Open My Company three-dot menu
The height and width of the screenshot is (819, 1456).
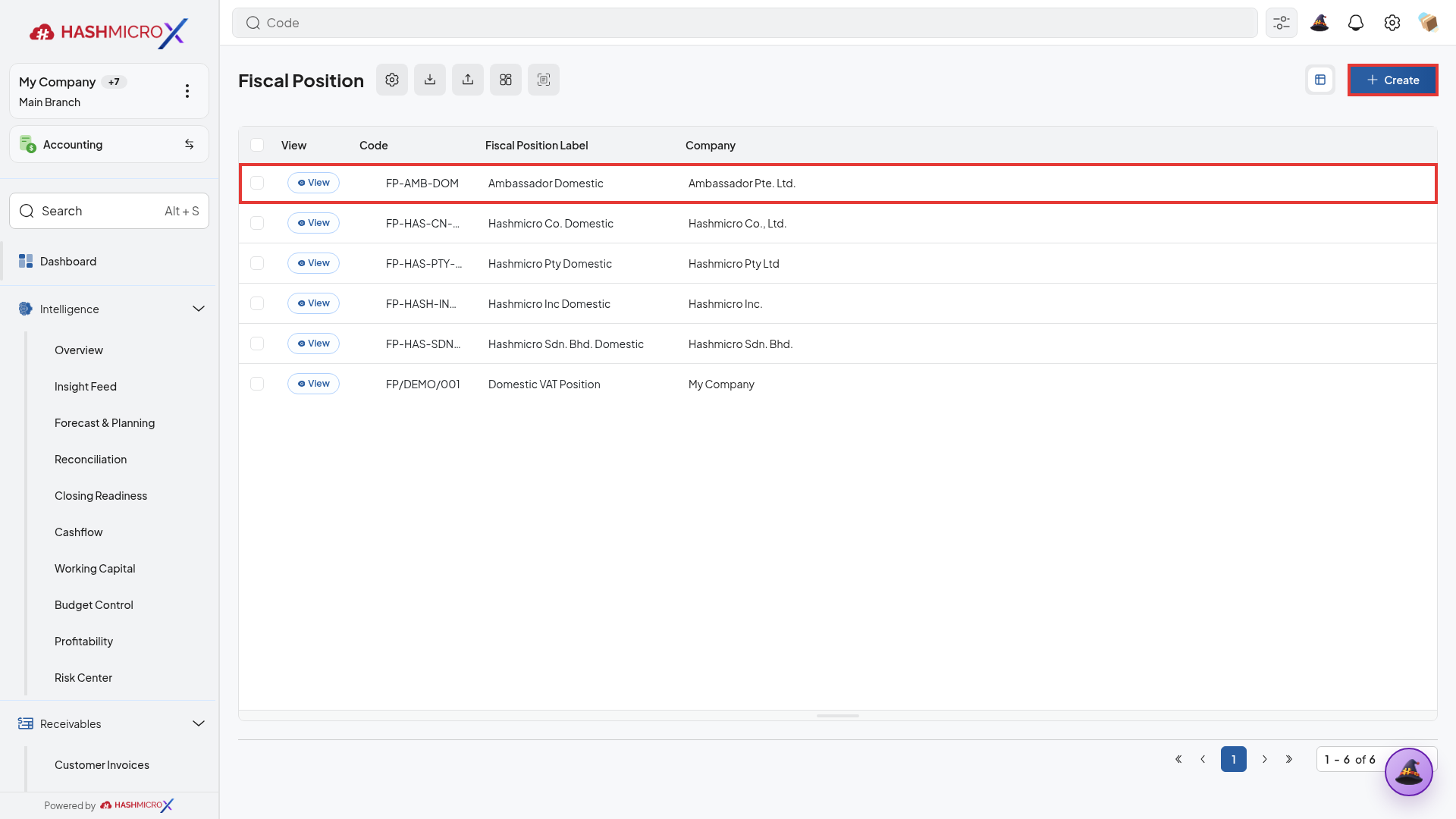(x=187, y=91)
